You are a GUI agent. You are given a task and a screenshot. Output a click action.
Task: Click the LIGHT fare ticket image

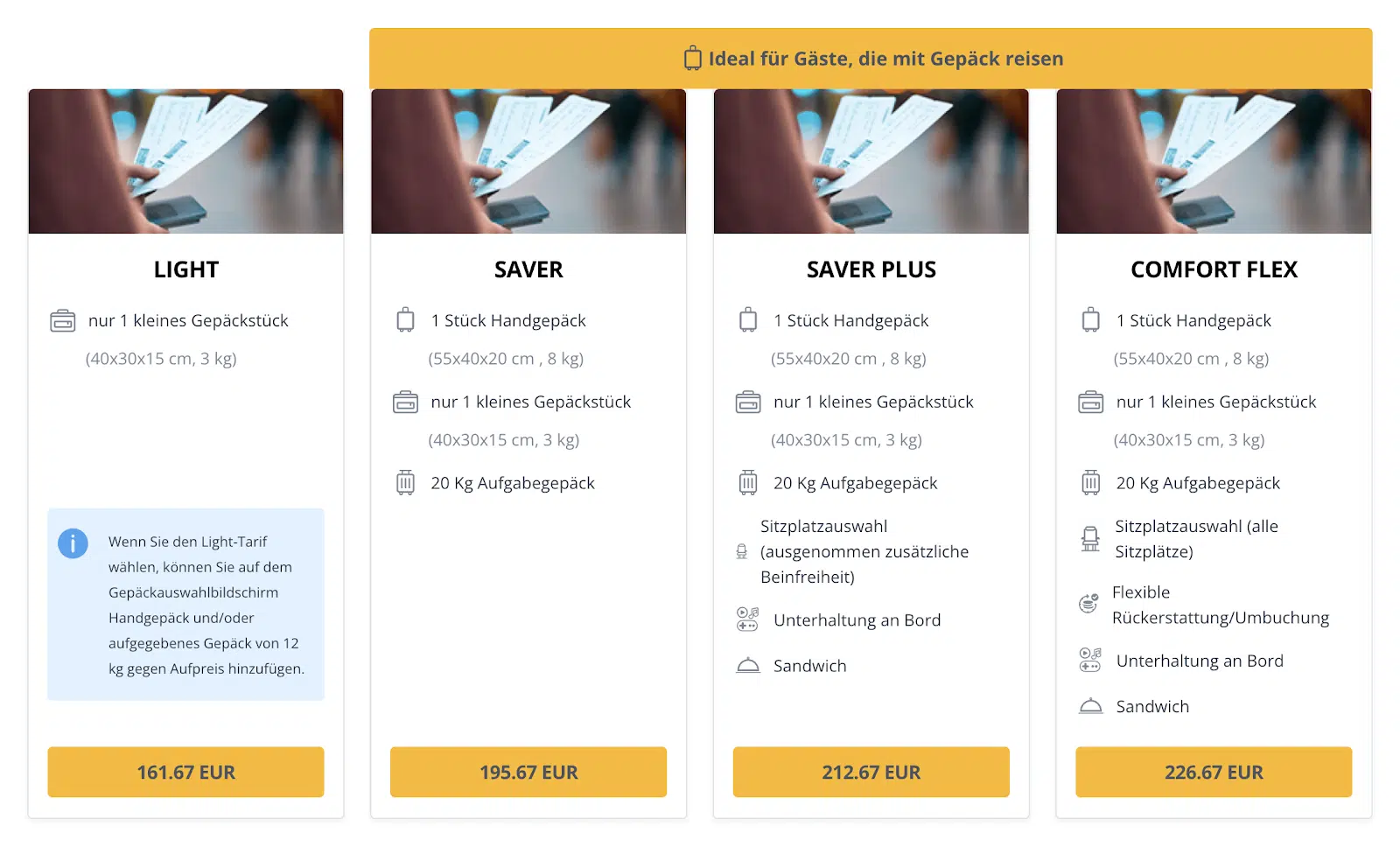coord(185,161)
